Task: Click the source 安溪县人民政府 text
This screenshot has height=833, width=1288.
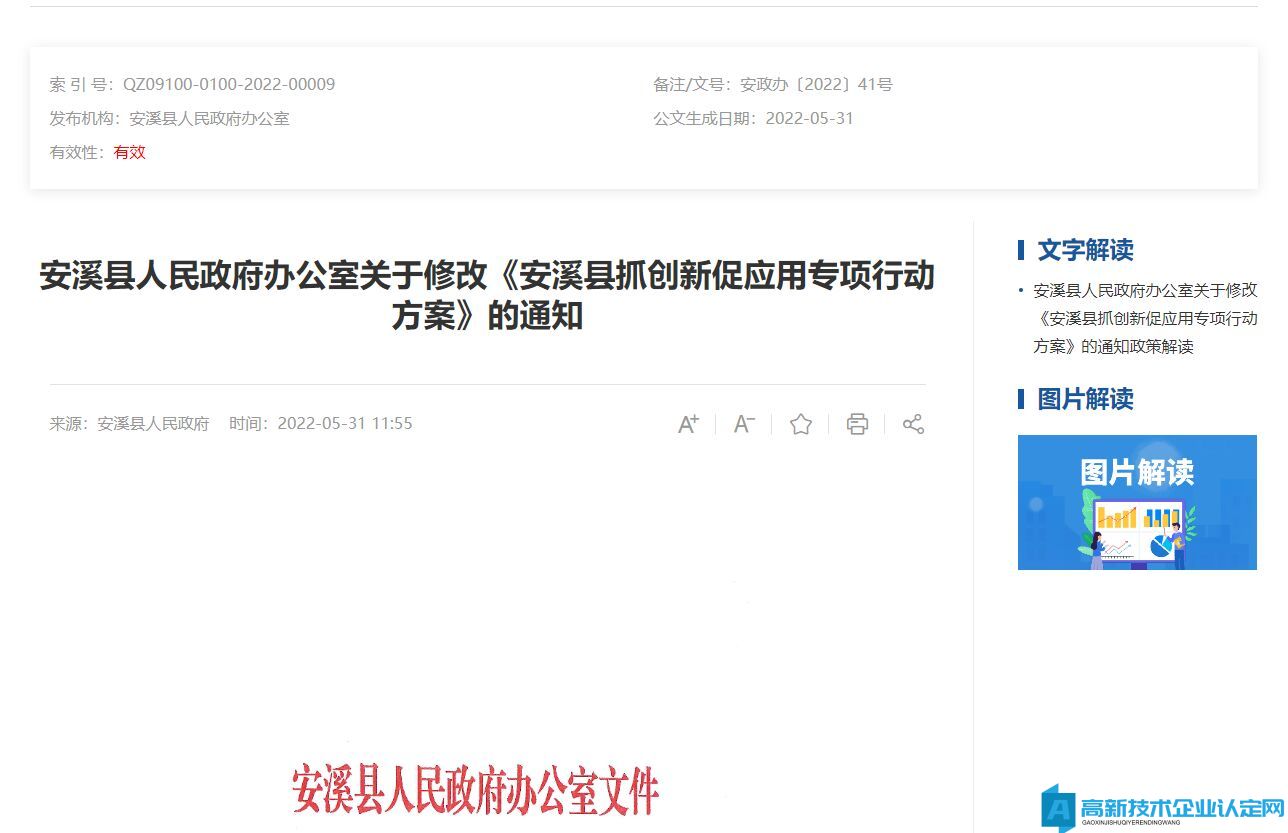Action: (x=153, y=423)
